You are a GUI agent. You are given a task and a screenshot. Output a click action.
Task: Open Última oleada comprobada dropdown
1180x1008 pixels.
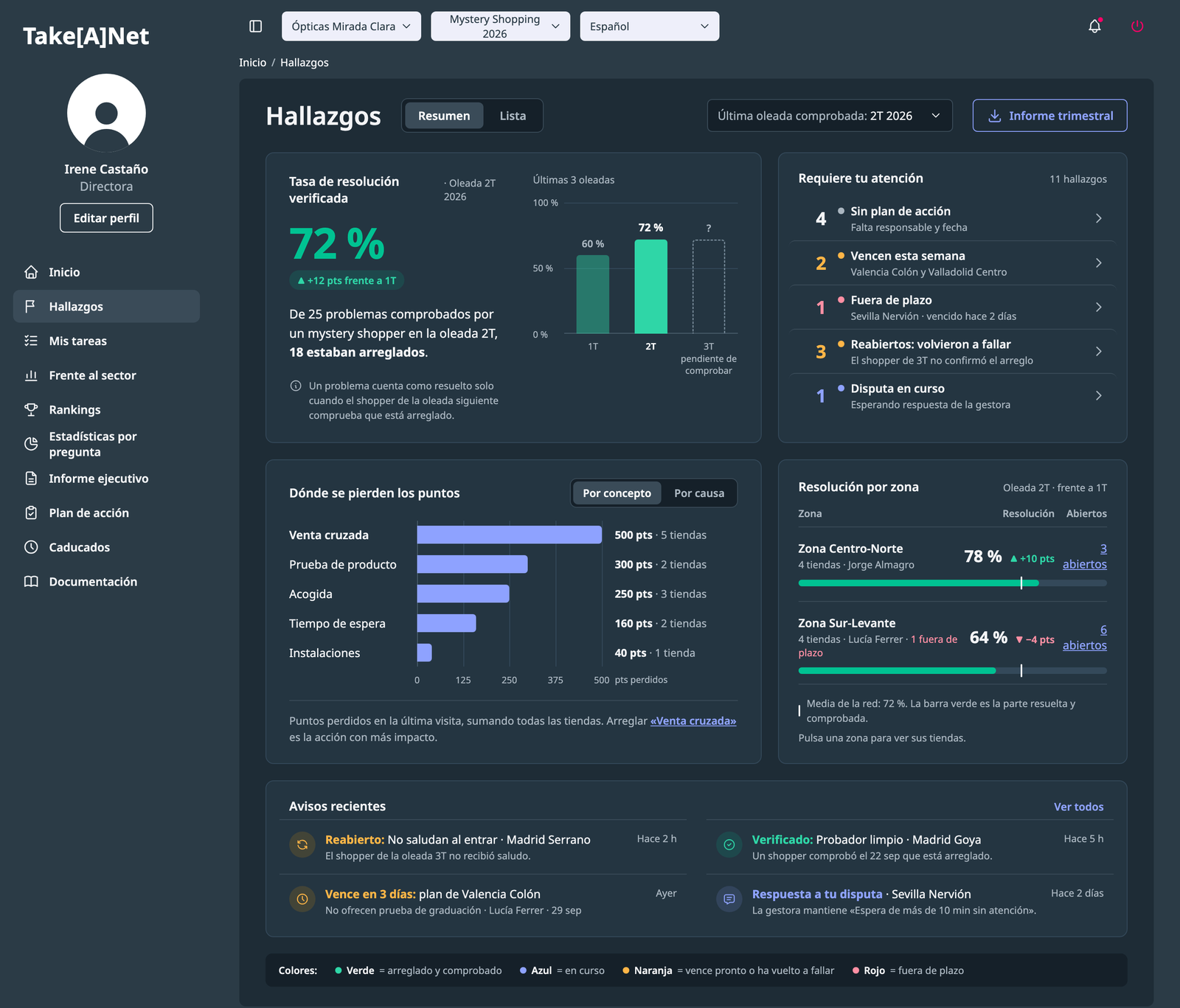tap(830, 116)
